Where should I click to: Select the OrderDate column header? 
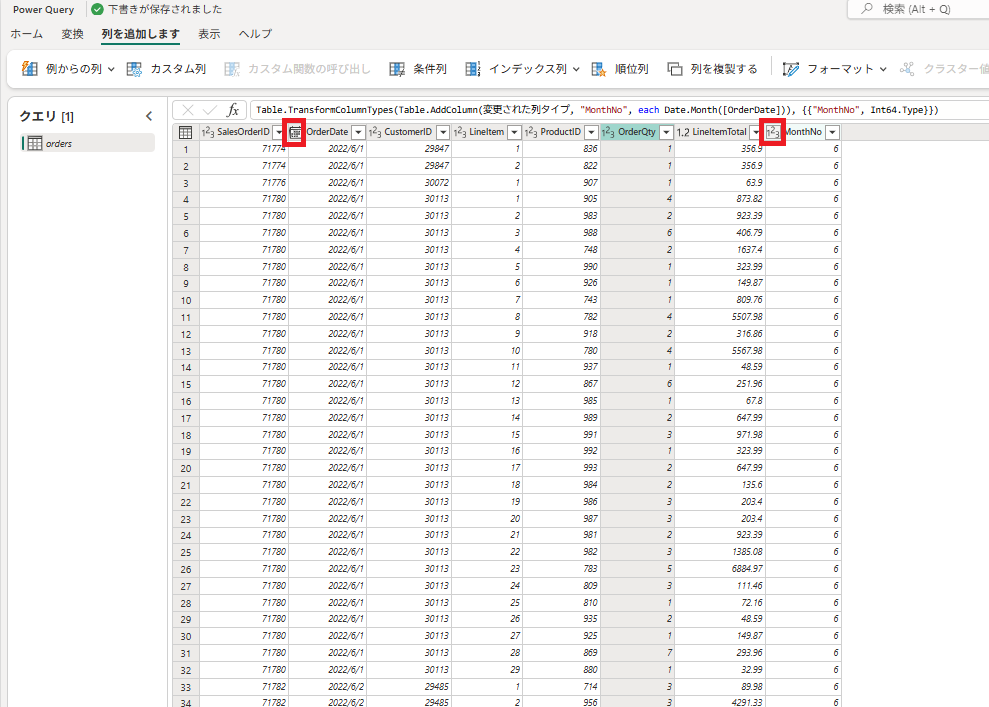[327, 132]
